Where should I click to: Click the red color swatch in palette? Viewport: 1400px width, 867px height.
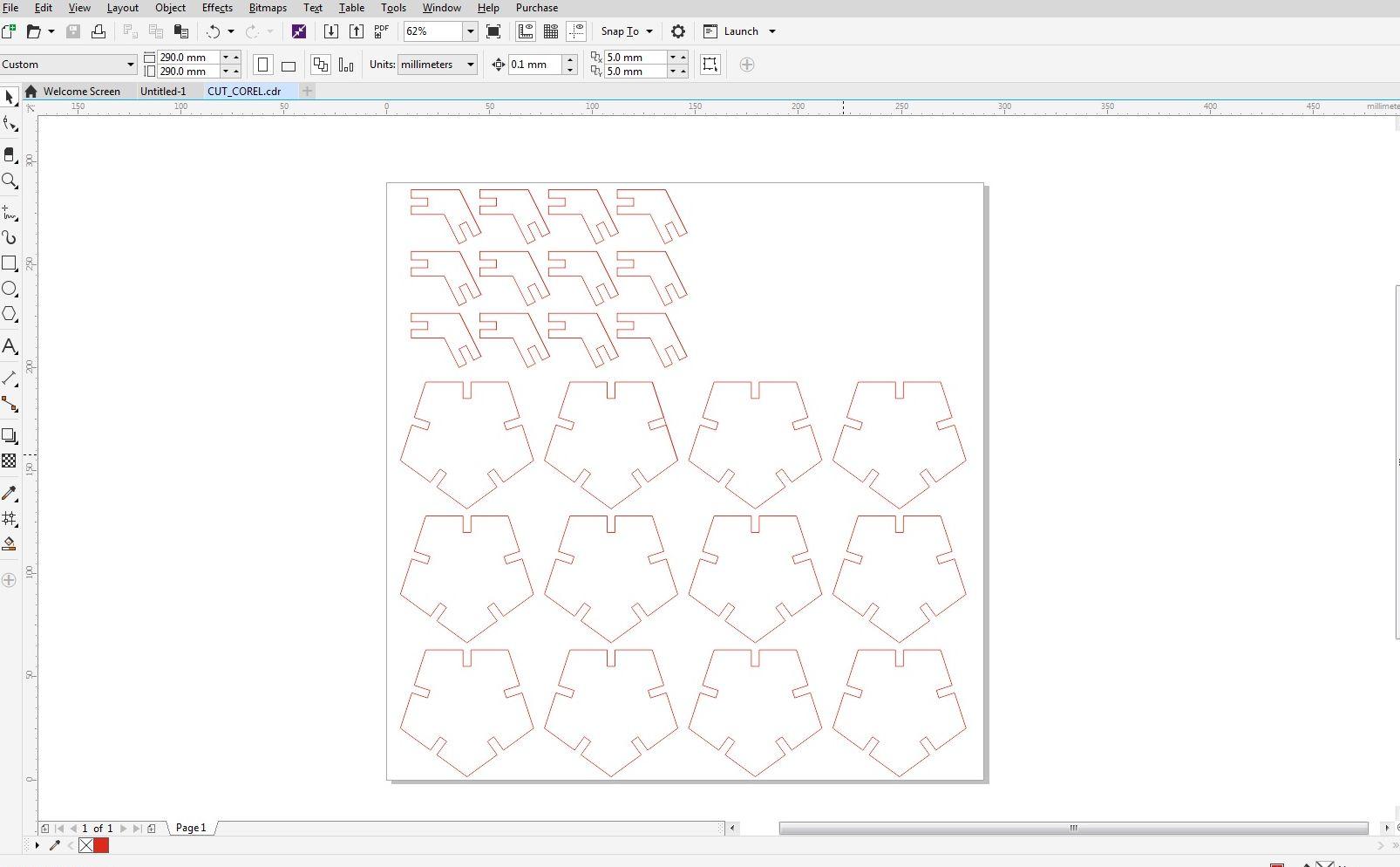pyautogui.click(x=101, y=845)
